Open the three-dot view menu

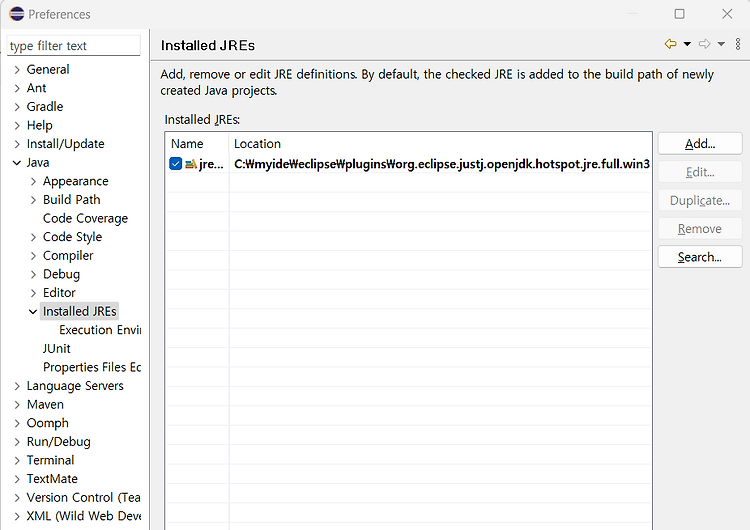click(x=738, y=44)
